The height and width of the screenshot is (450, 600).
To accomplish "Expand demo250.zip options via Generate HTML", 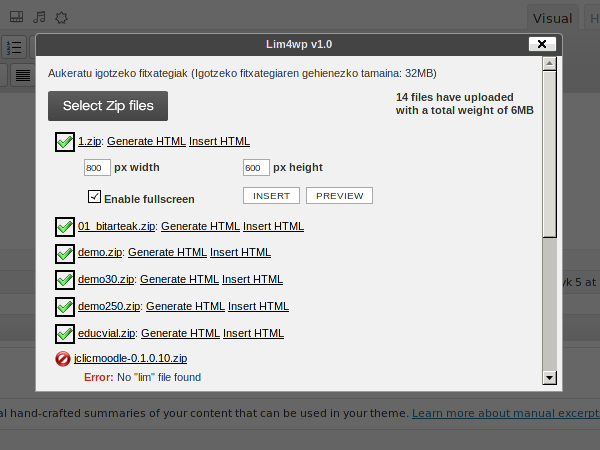I will coord(185,306).
